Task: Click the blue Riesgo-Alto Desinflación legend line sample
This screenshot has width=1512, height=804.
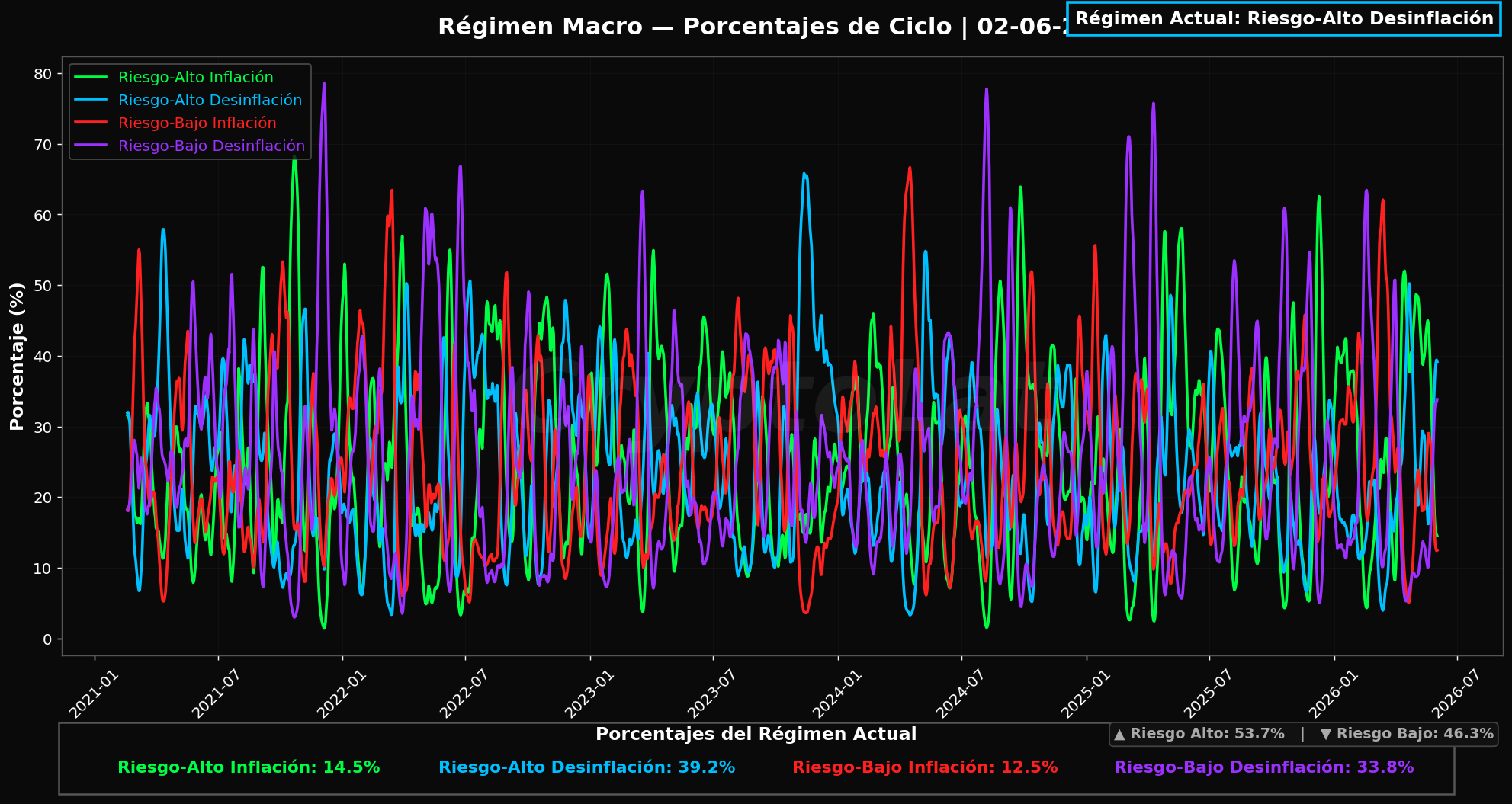Action: click(91, 100)
